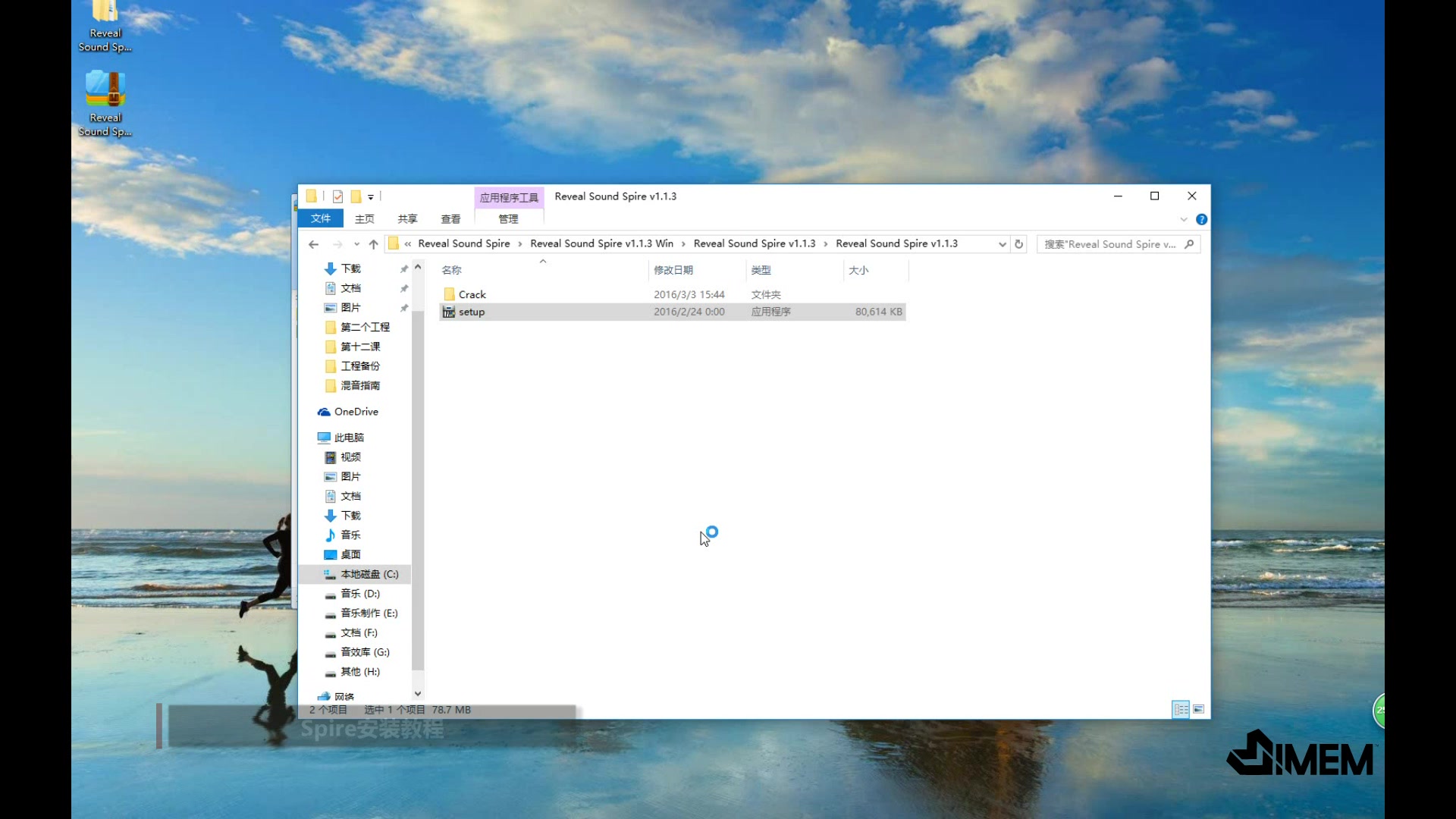Select 共享 ribbon menu tab

point(407,219)
